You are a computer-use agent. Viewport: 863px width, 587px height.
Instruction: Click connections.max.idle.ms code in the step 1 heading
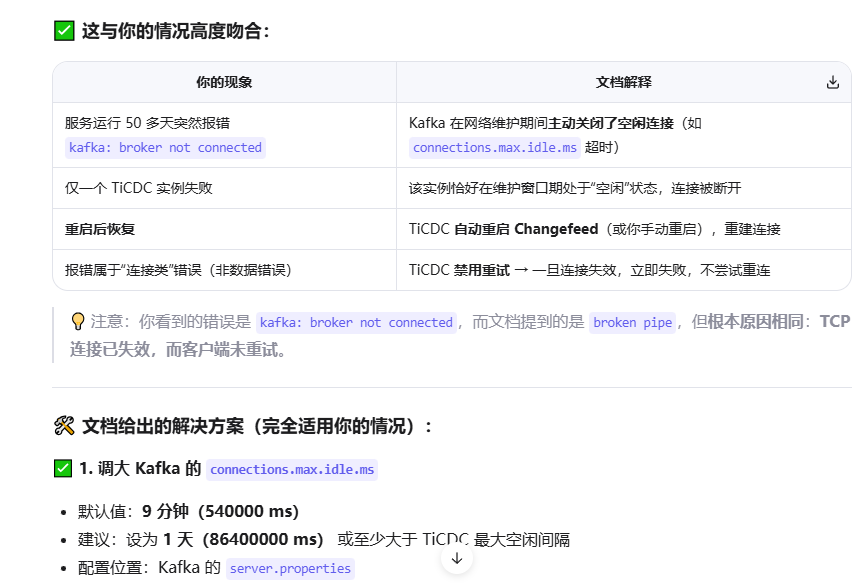pyautogui.click(x=292, y=470)
